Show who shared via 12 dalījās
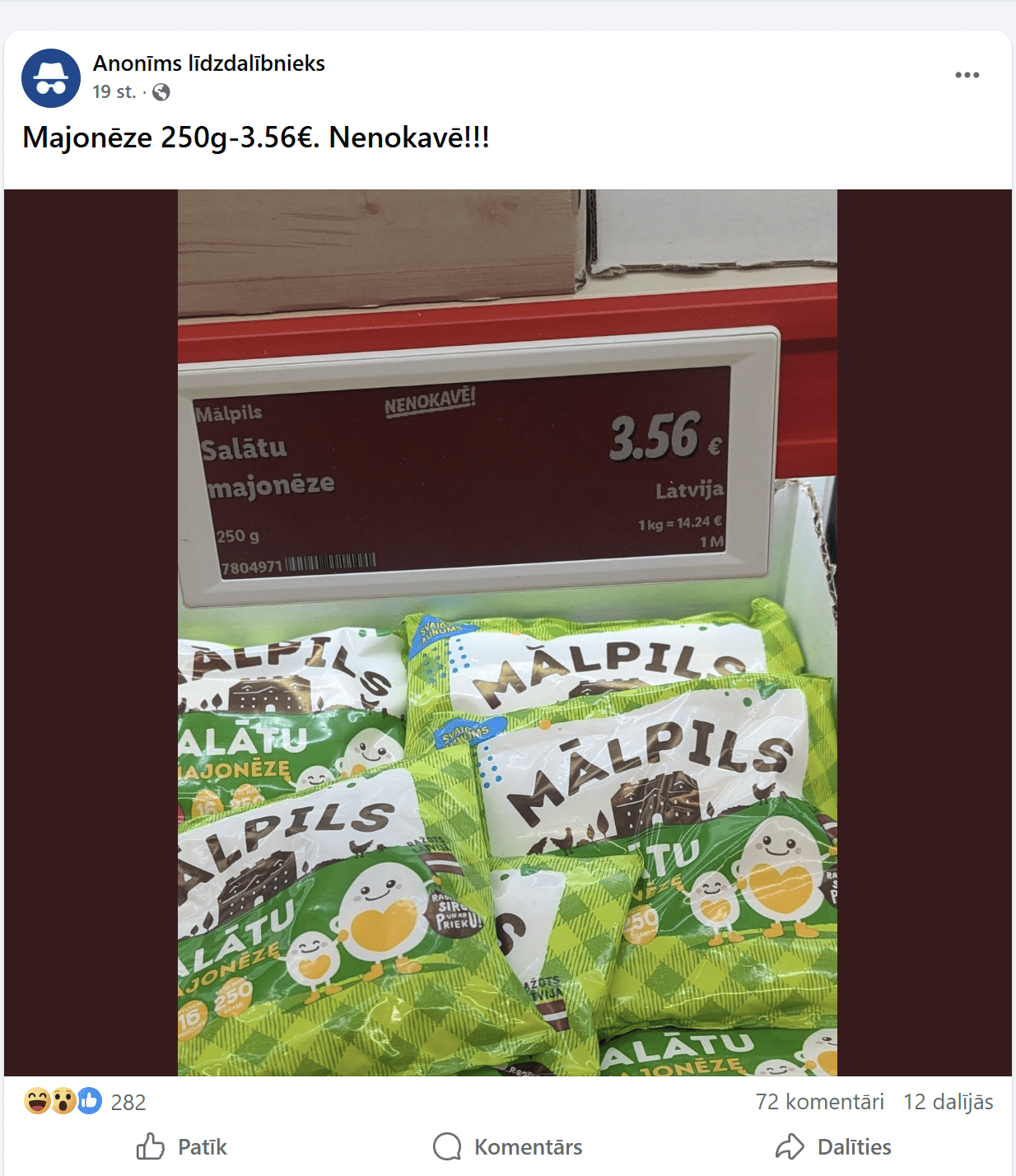The image size is (1016, 1176). (x=948, y=1102)
